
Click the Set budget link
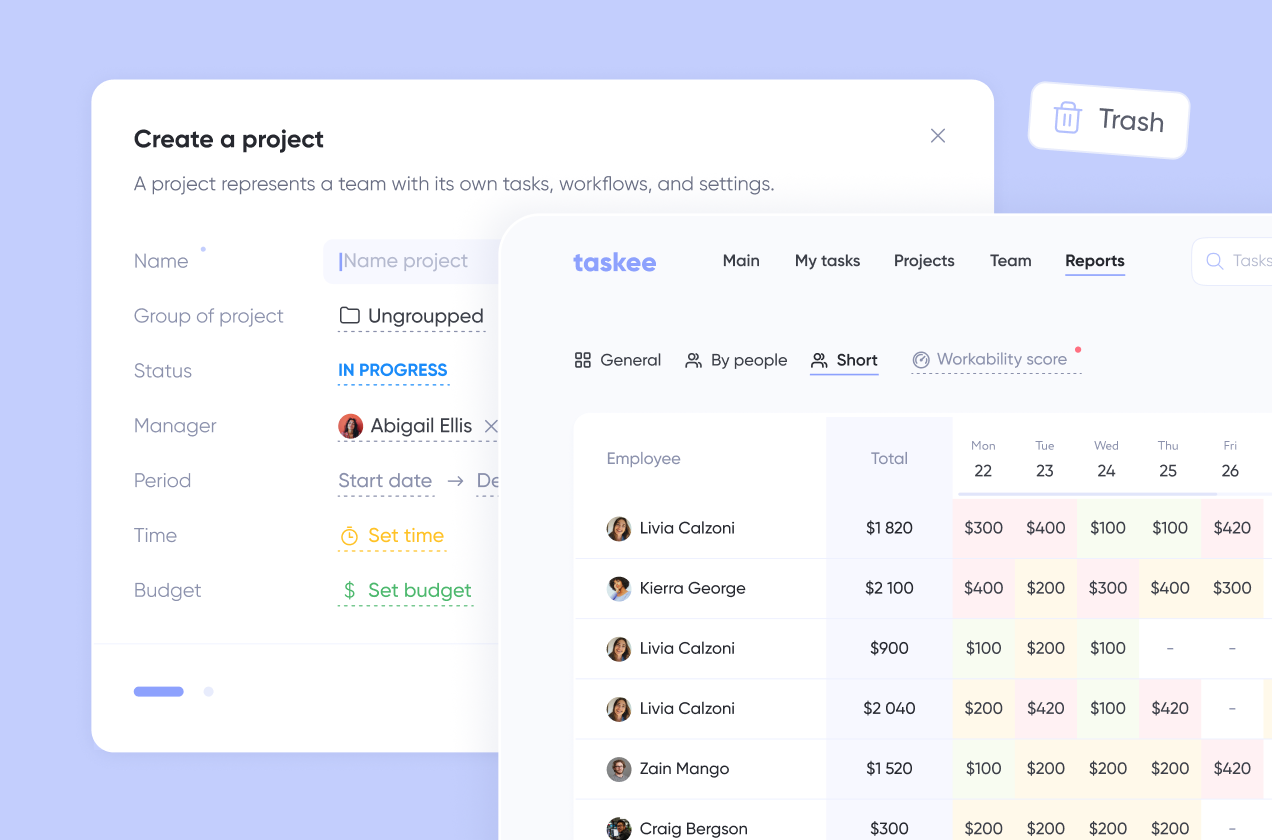419,591
